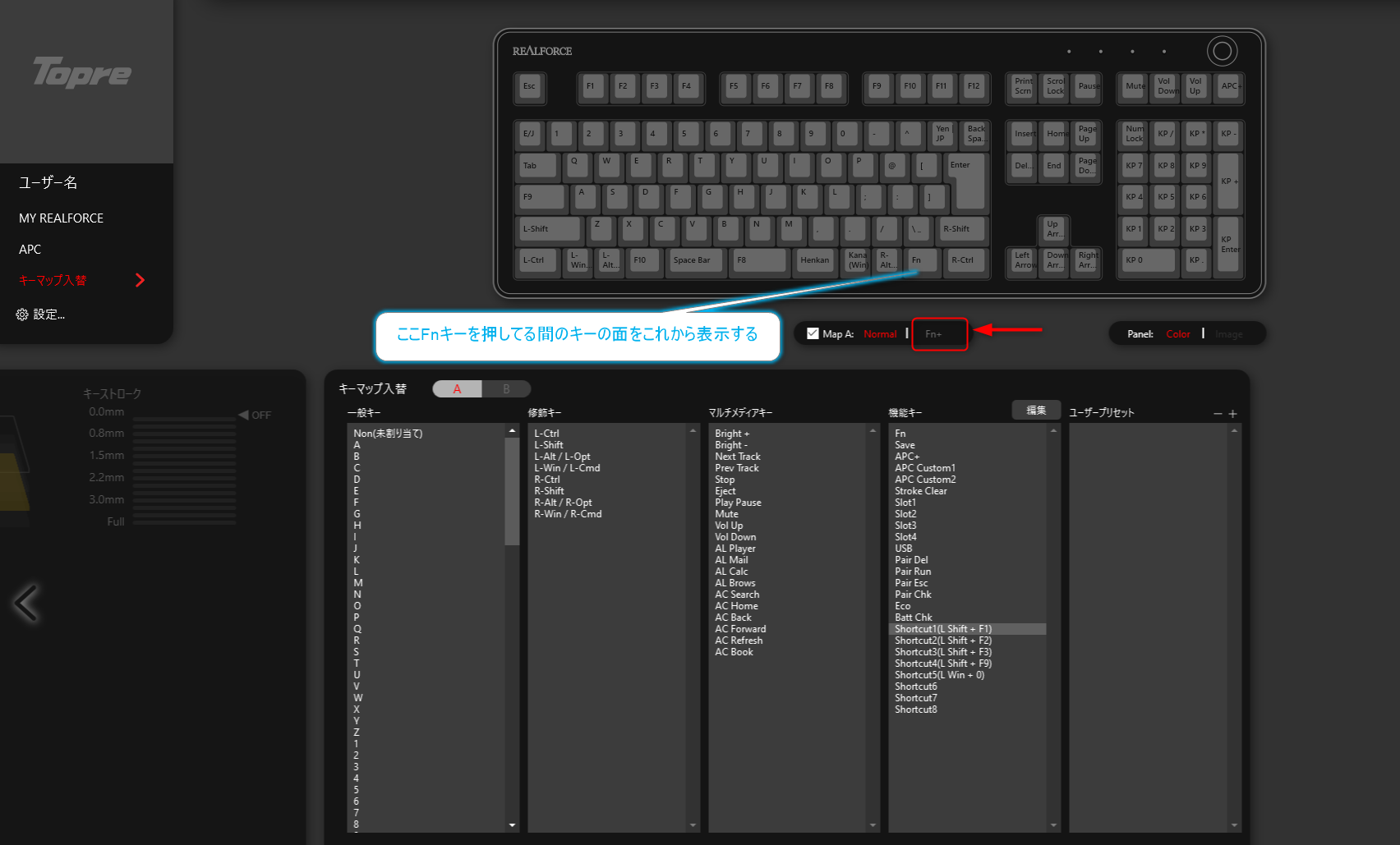Expand the キーマップ入替 chevron arrow
This screenshot has height=845, width=1400.
140,281
